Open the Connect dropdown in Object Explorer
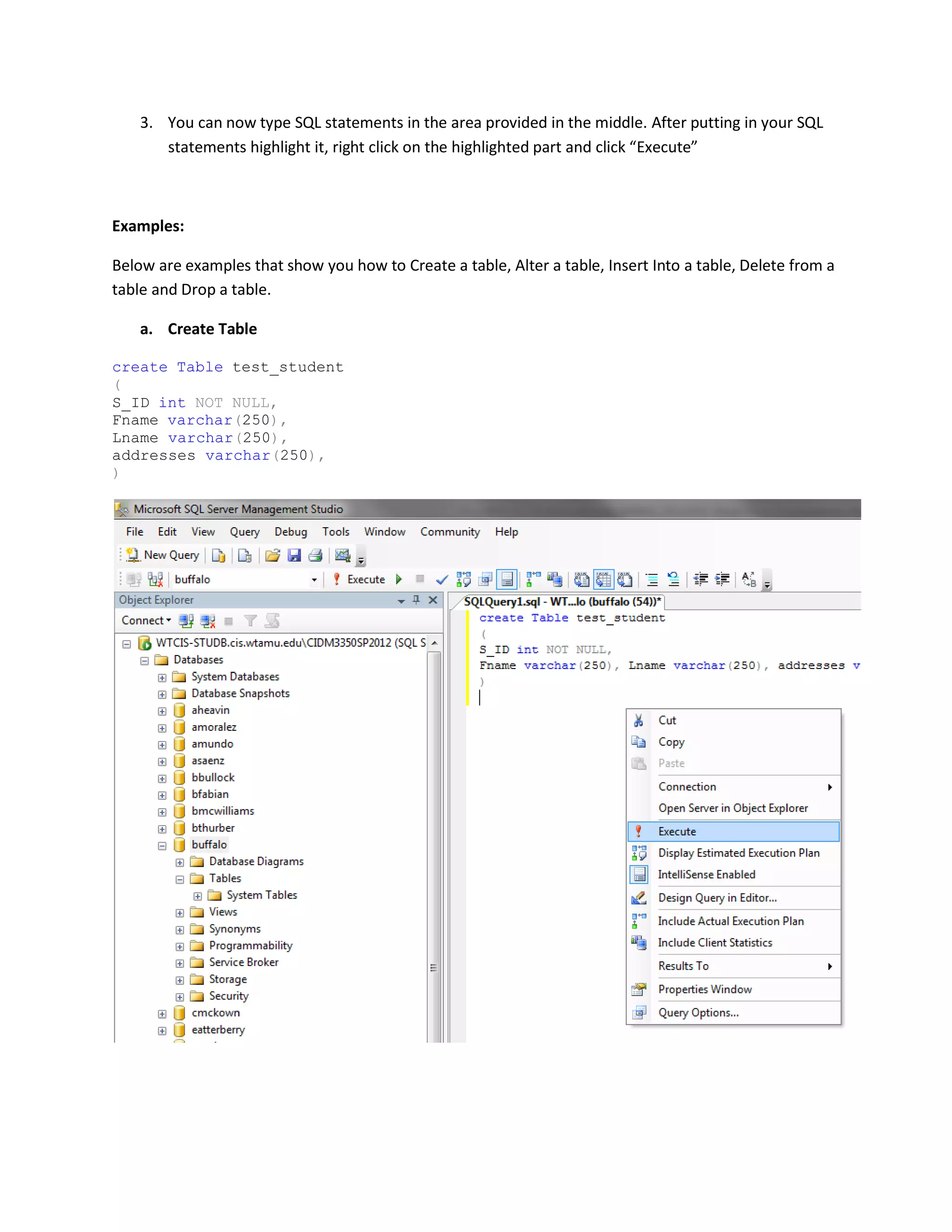Image resolution: width=952 pixels, height=1232 pixels. [146, 621]
